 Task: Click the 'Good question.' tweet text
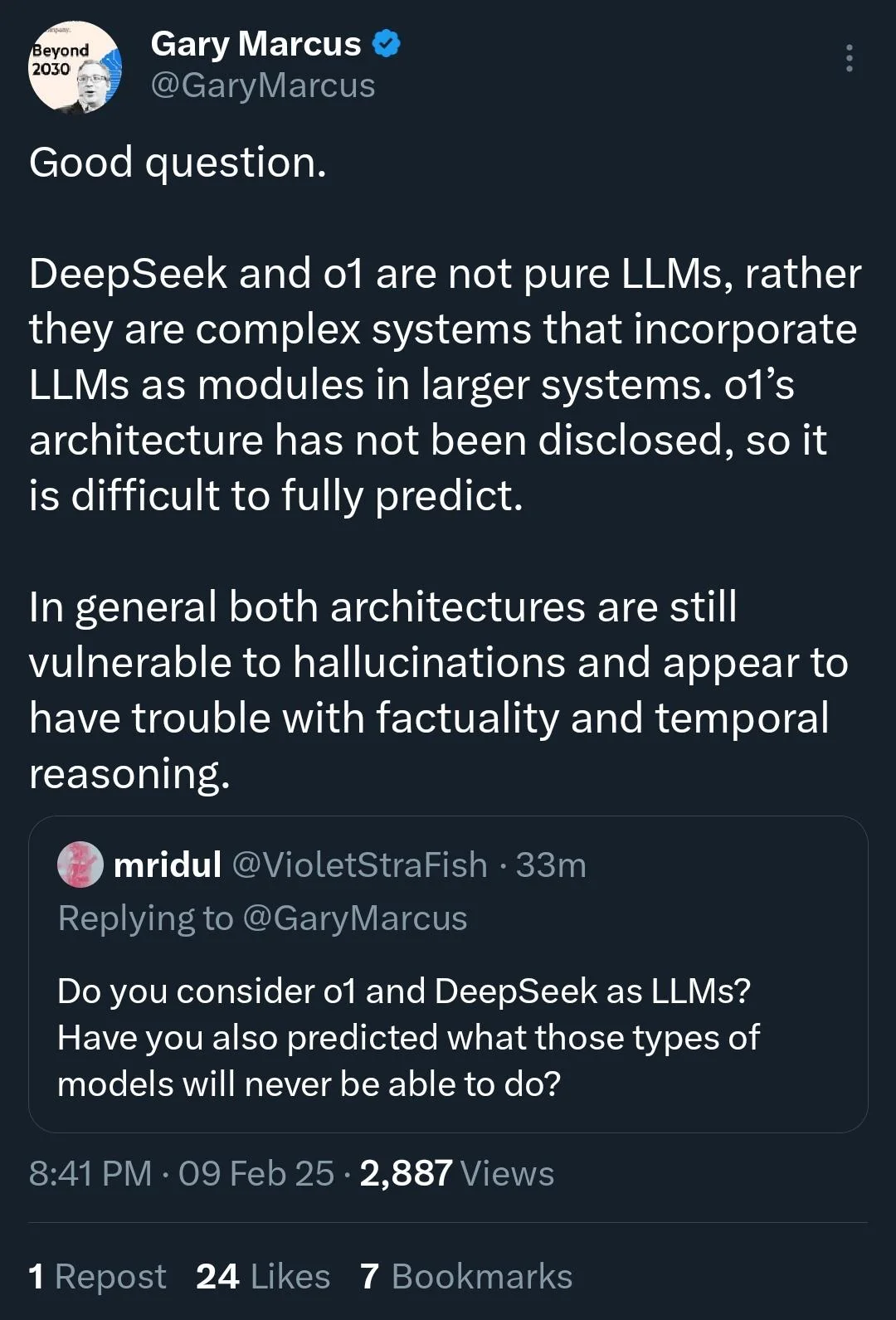coord(178,163)
